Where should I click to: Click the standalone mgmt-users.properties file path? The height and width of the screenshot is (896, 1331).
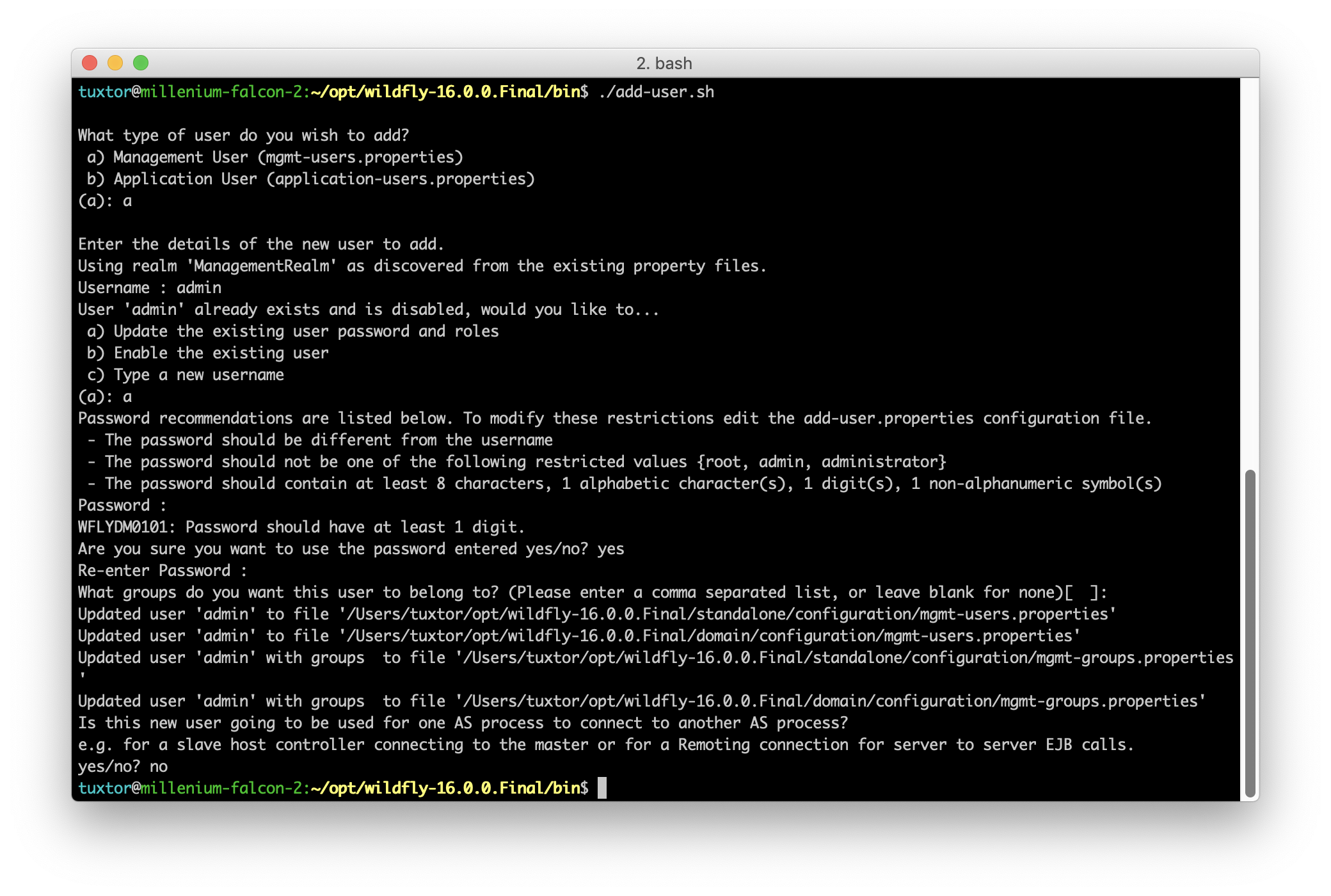click(x=728, y=614)
